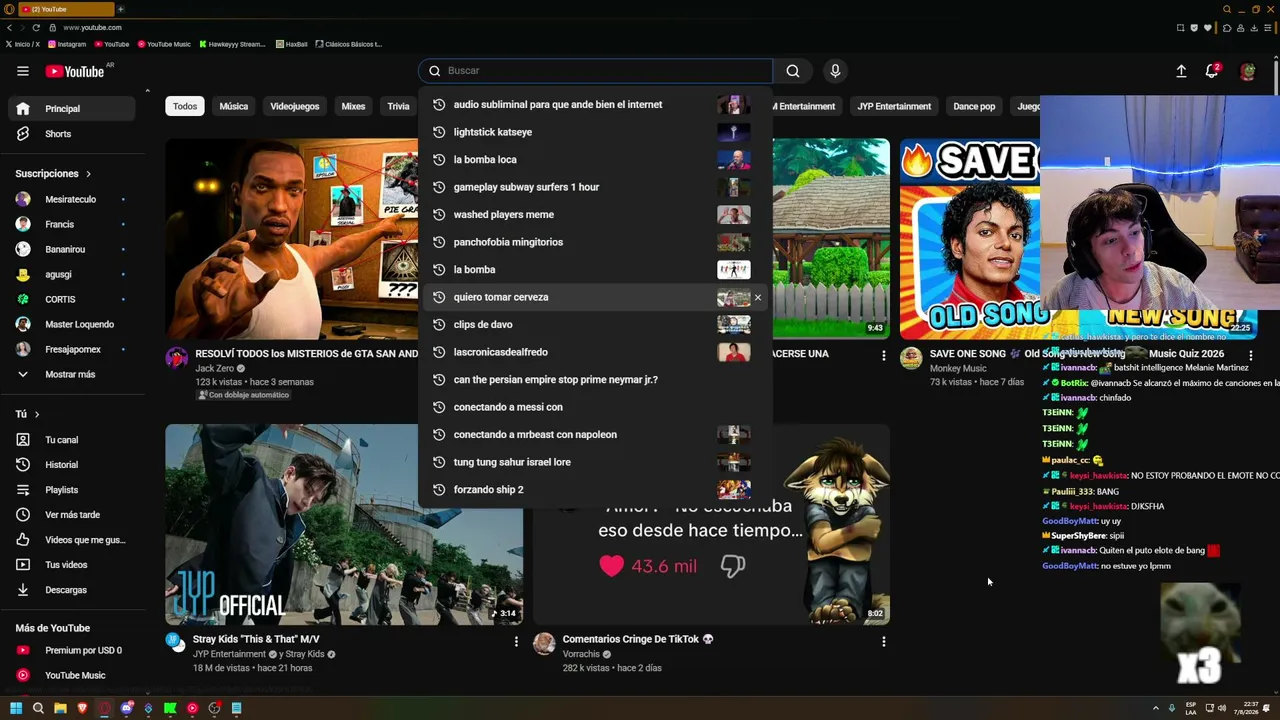Viewport: 1280px width, 720px height.
Task: Open the upload video icon
Action: point(1181,71)
